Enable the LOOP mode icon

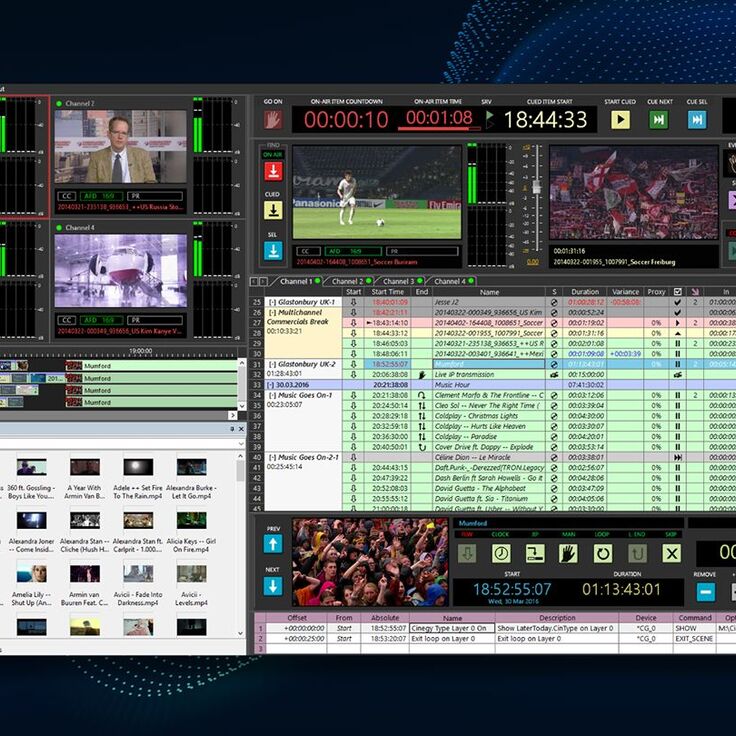click(603, 553)
